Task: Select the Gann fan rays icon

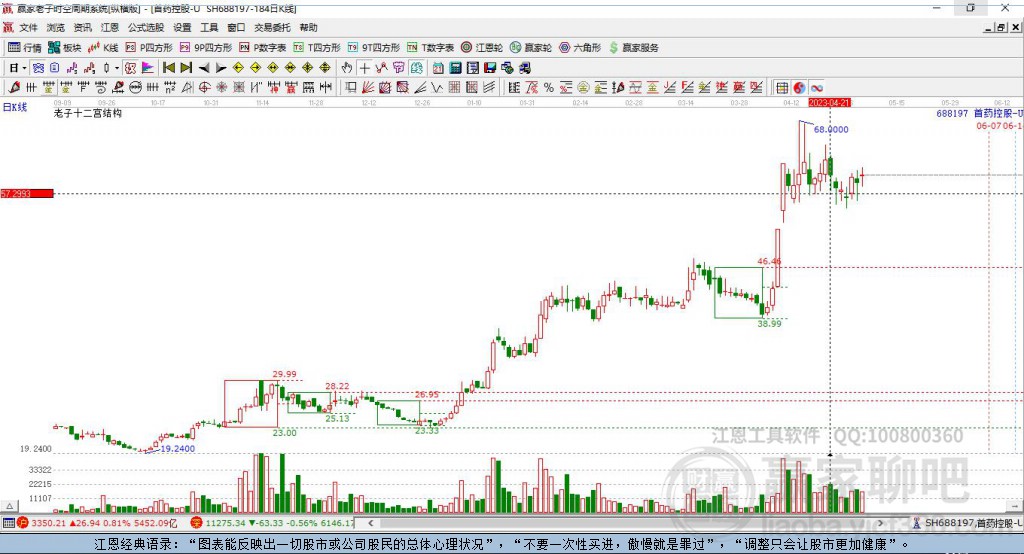Action: pos(368,88)
